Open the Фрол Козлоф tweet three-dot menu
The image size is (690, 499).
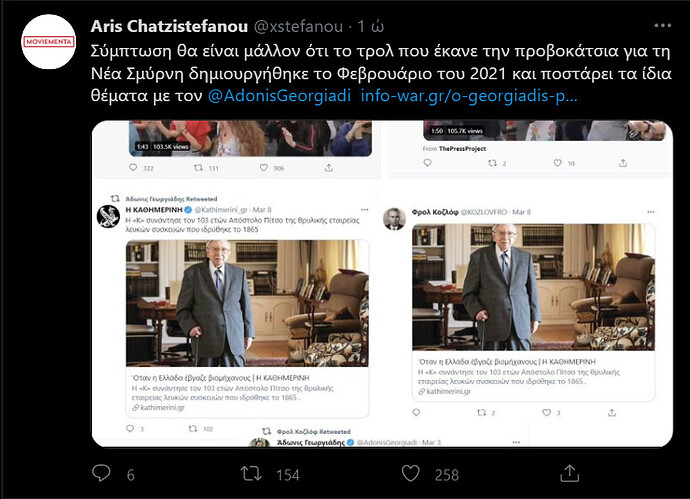[651, 212]
